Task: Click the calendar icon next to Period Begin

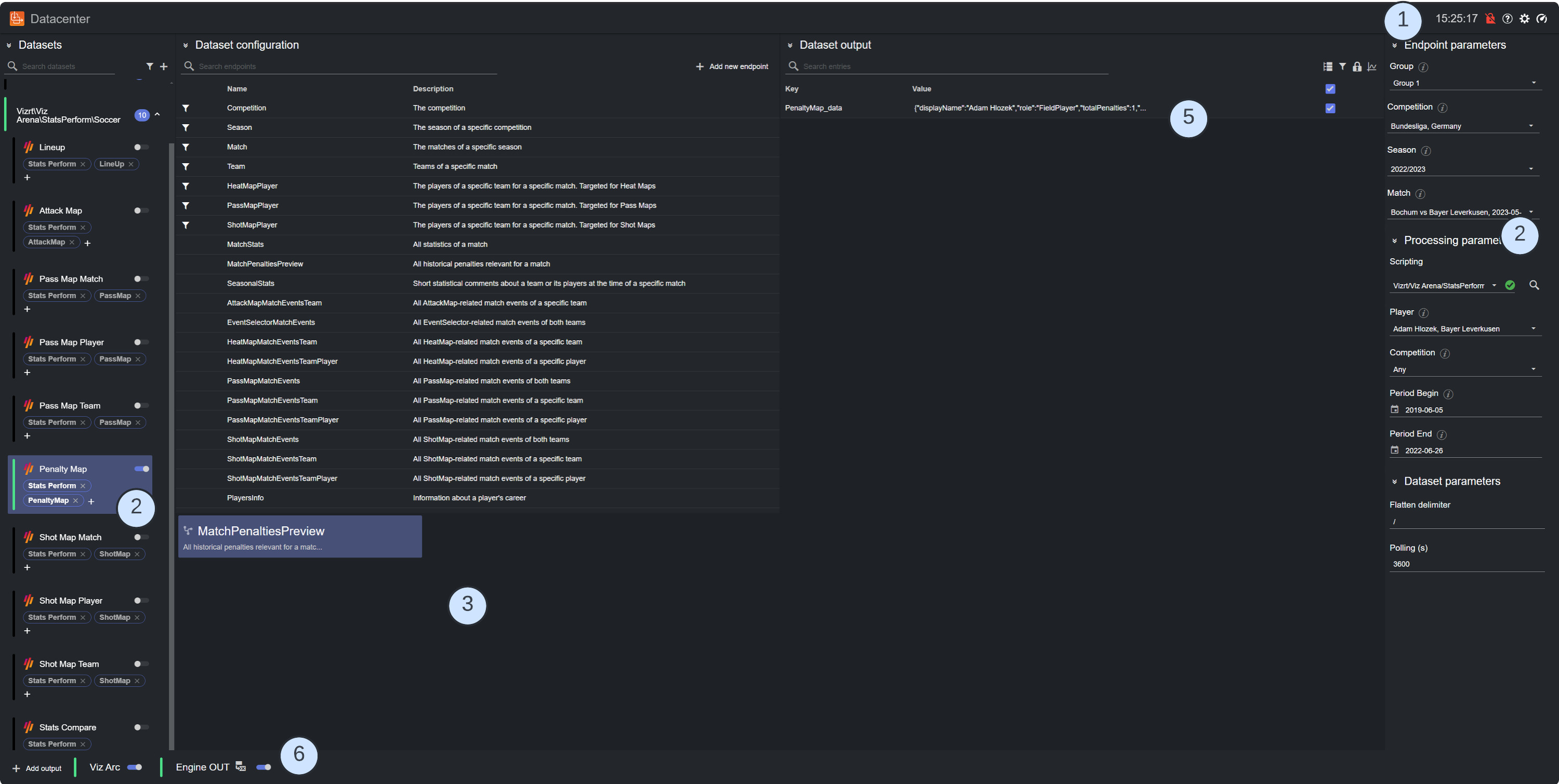Action: (1395, 409)
